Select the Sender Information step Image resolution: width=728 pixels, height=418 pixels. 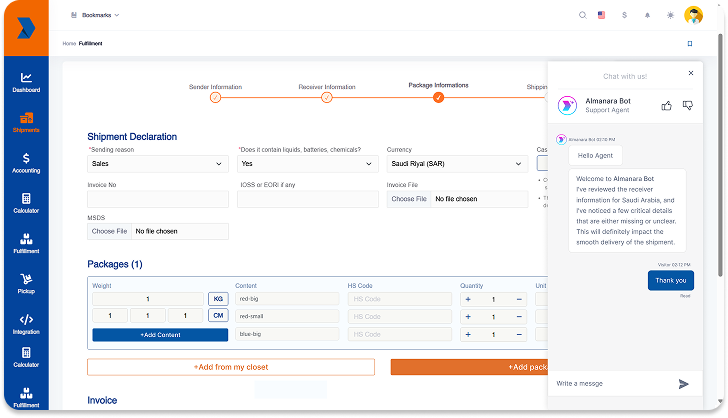pos(215,97)
